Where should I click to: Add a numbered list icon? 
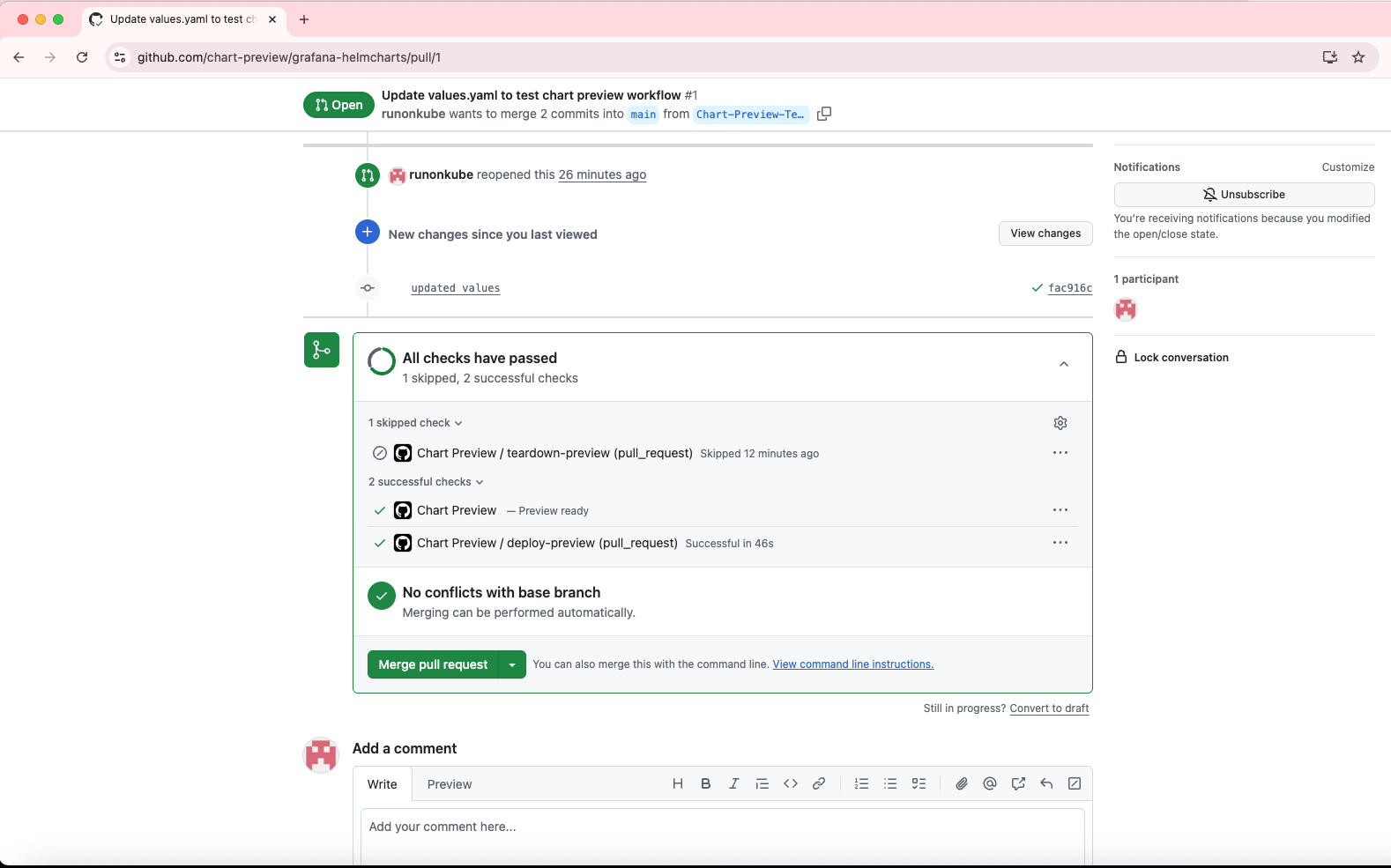point(862,783)
